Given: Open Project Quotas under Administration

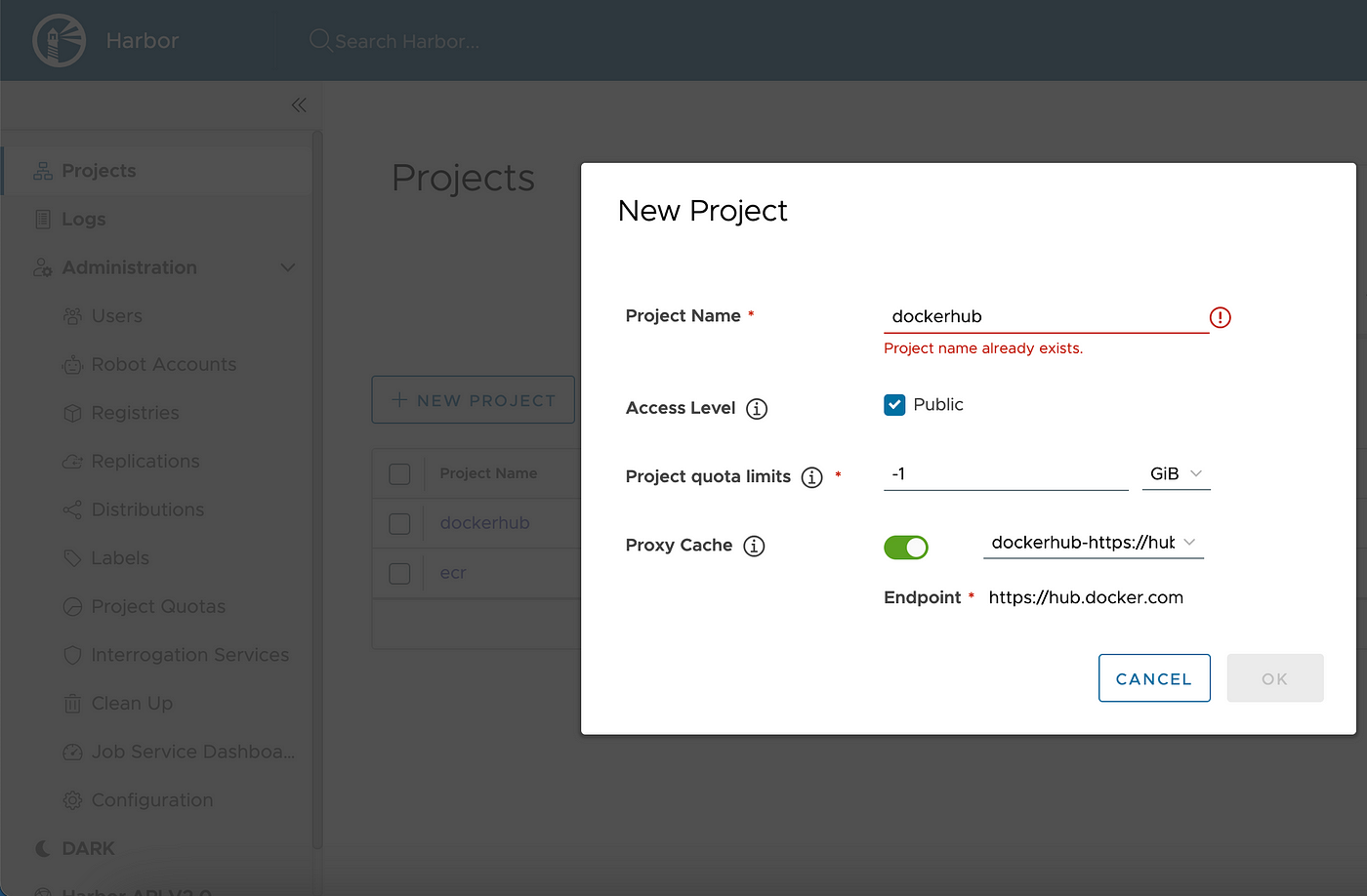Looking at the screenshot, I should pos(158,607).
